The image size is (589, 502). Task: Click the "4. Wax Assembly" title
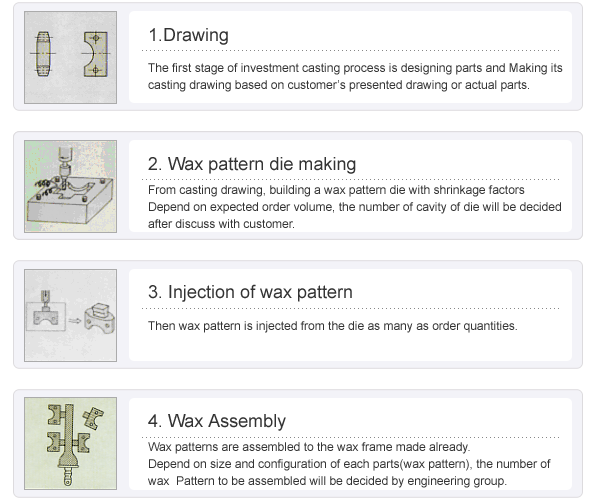tap(217, 421)
